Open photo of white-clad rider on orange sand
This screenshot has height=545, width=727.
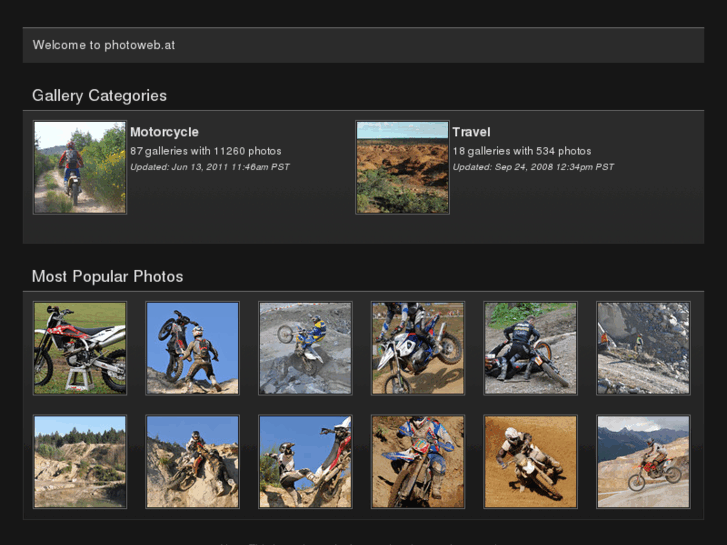[531, 462]
